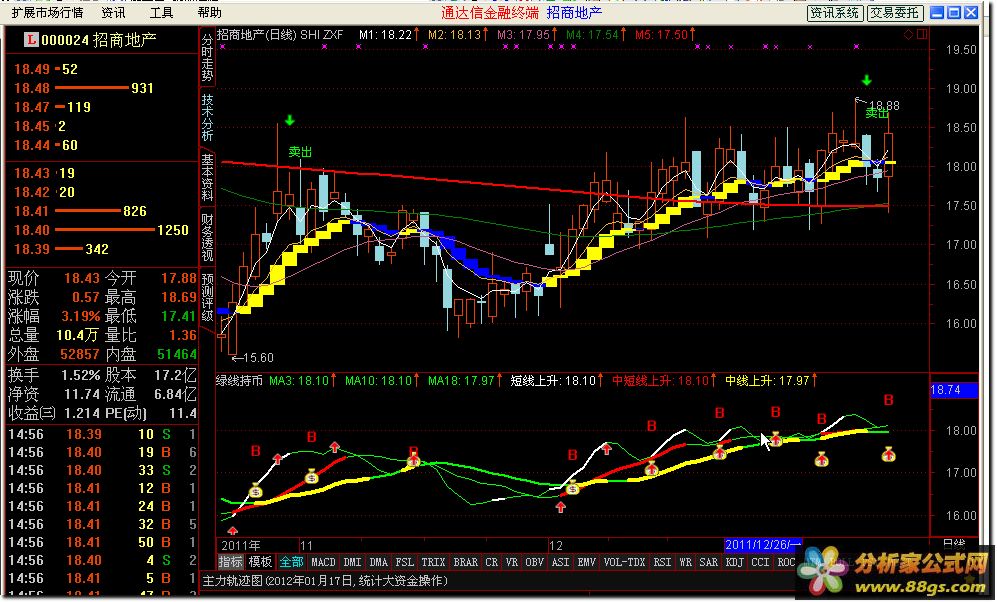Click the diamond icon above the price axis
The width and height of the screenshot is (997, 602).
(x=909, y=34)
